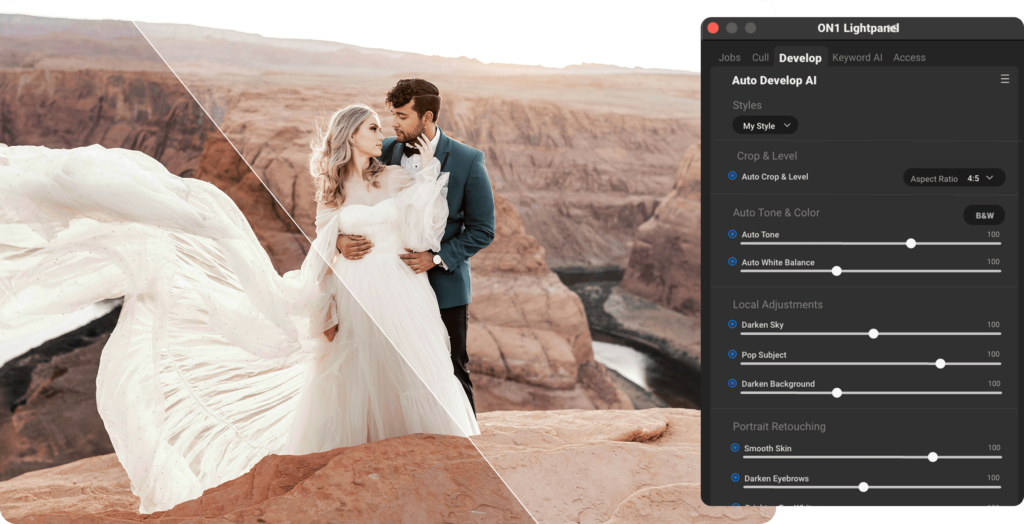
Task: Click the Auto Tone slider handle
Action: pyautogui.click(x=910, y=243)
